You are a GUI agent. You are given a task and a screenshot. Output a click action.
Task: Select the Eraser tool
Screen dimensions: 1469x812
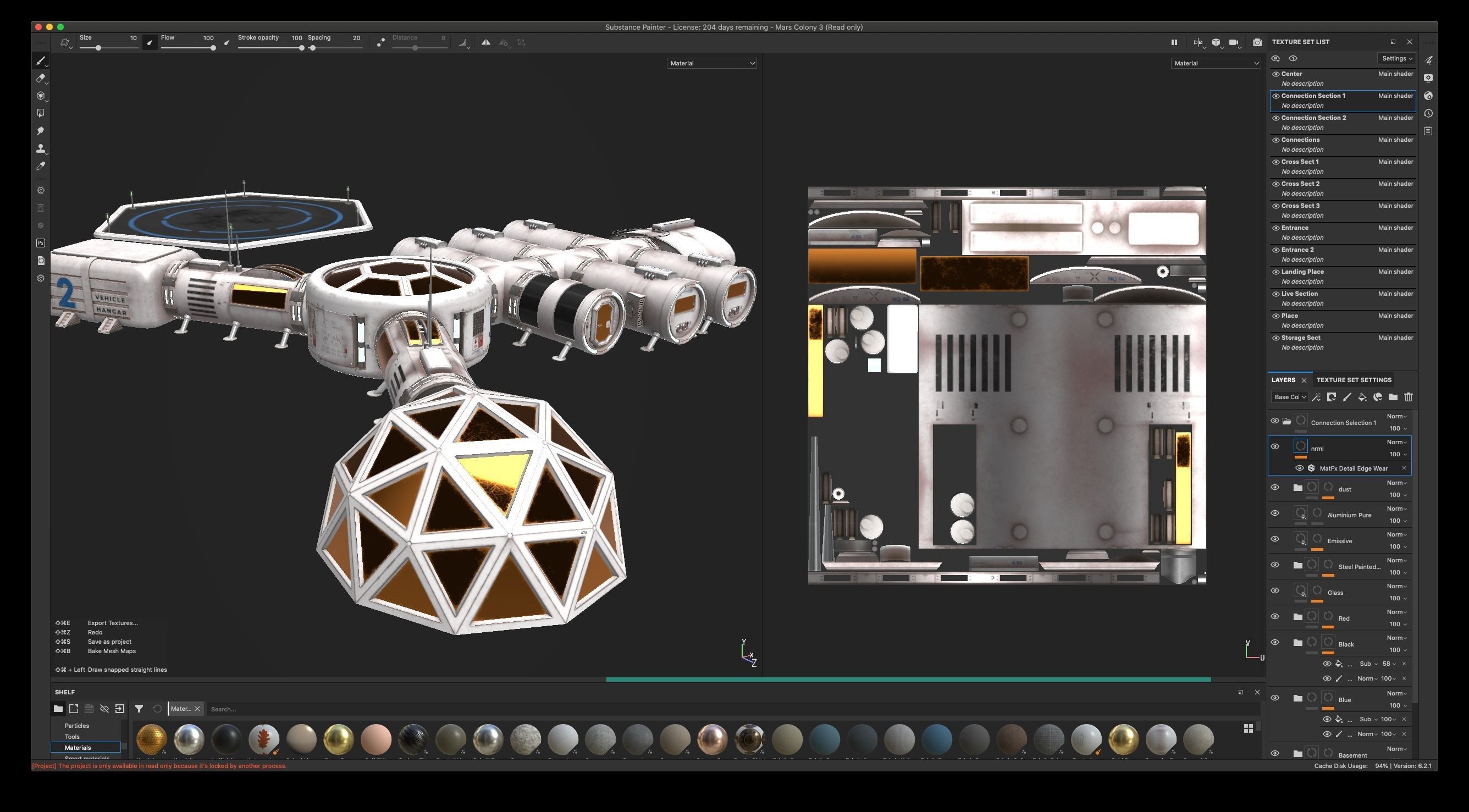click(x=41, y=78)
